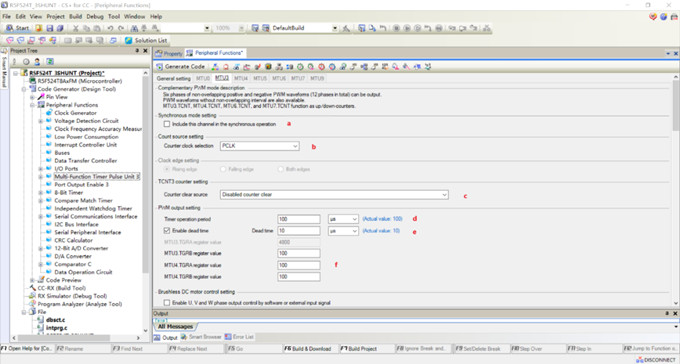Screen dimensions: 680x364
Task: Open the File menu
Action: pos(6,16)
